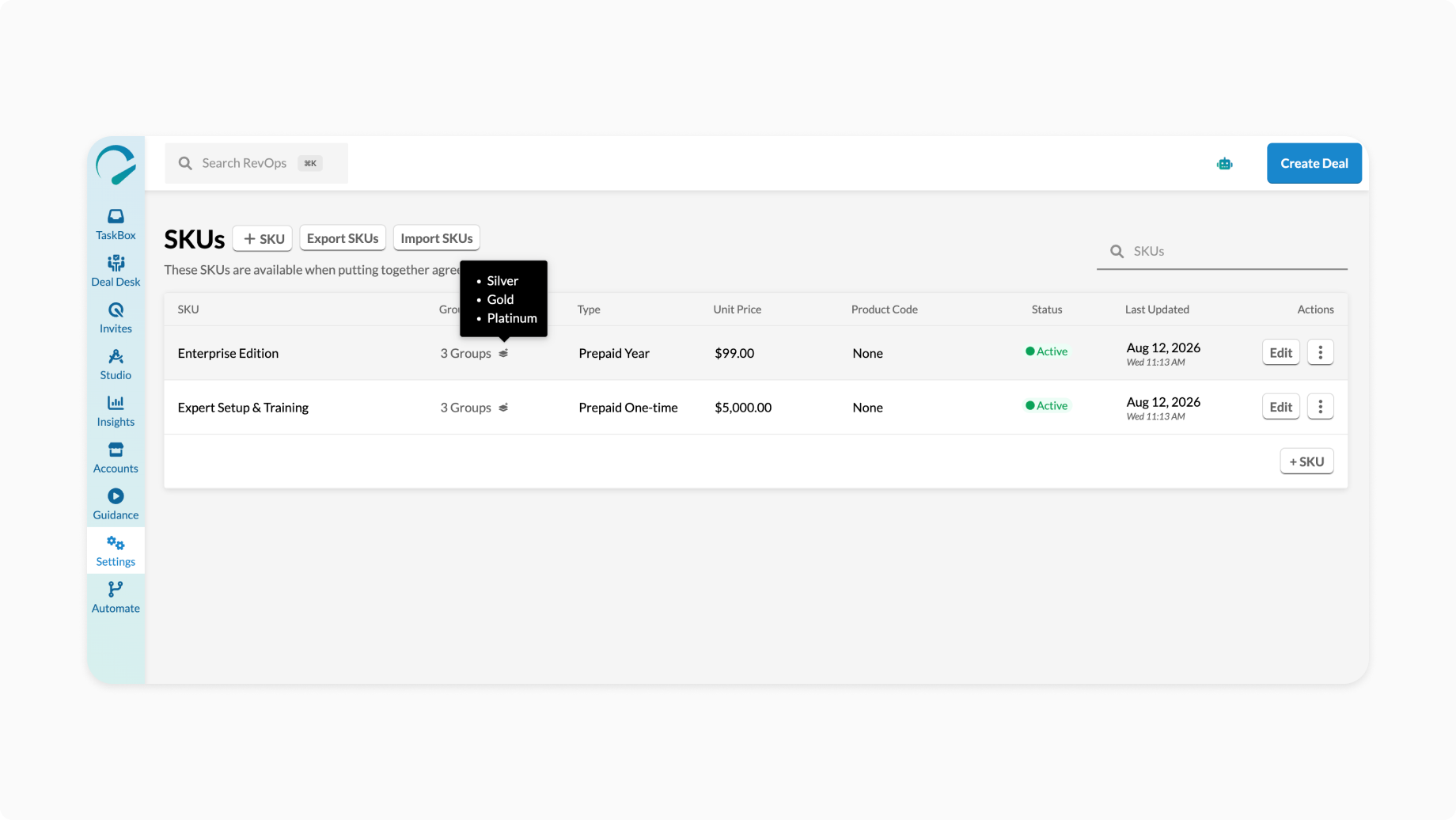The image size is (1456, 820).
Task: Focus the Search RevOps field
Action: coord(256,163)
